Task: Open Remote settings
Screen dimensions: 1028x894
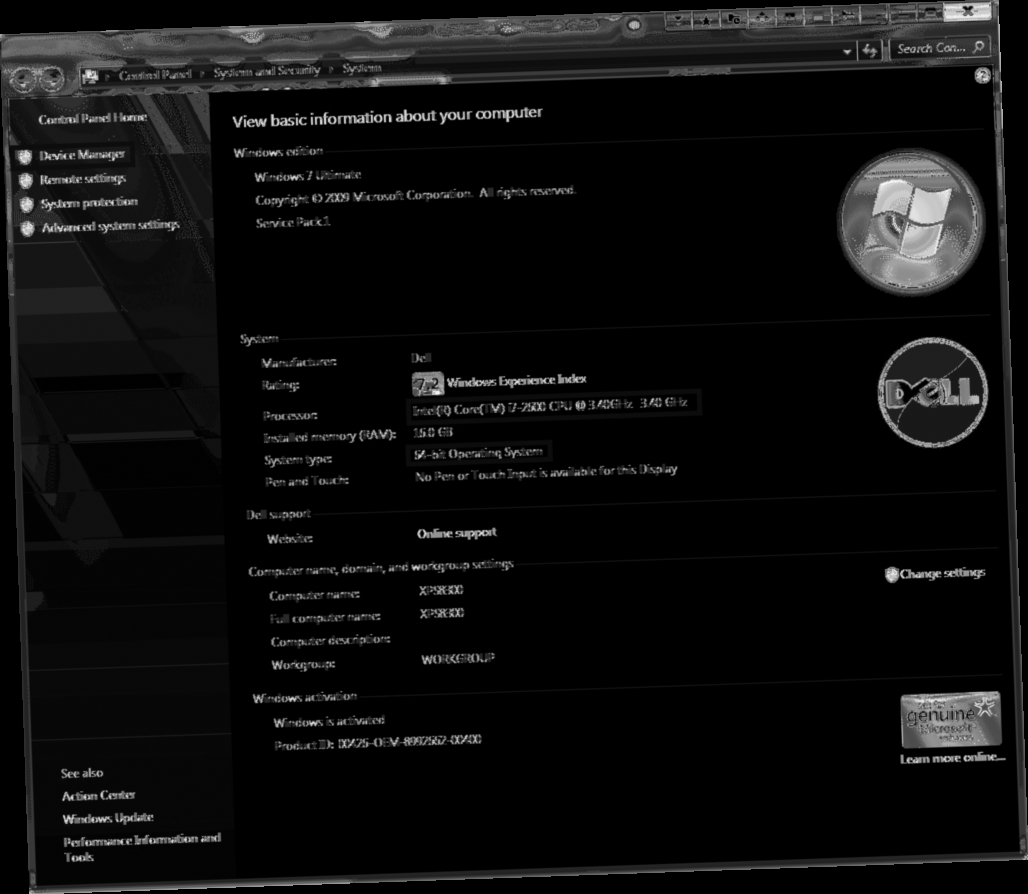Action: (83, 179)
